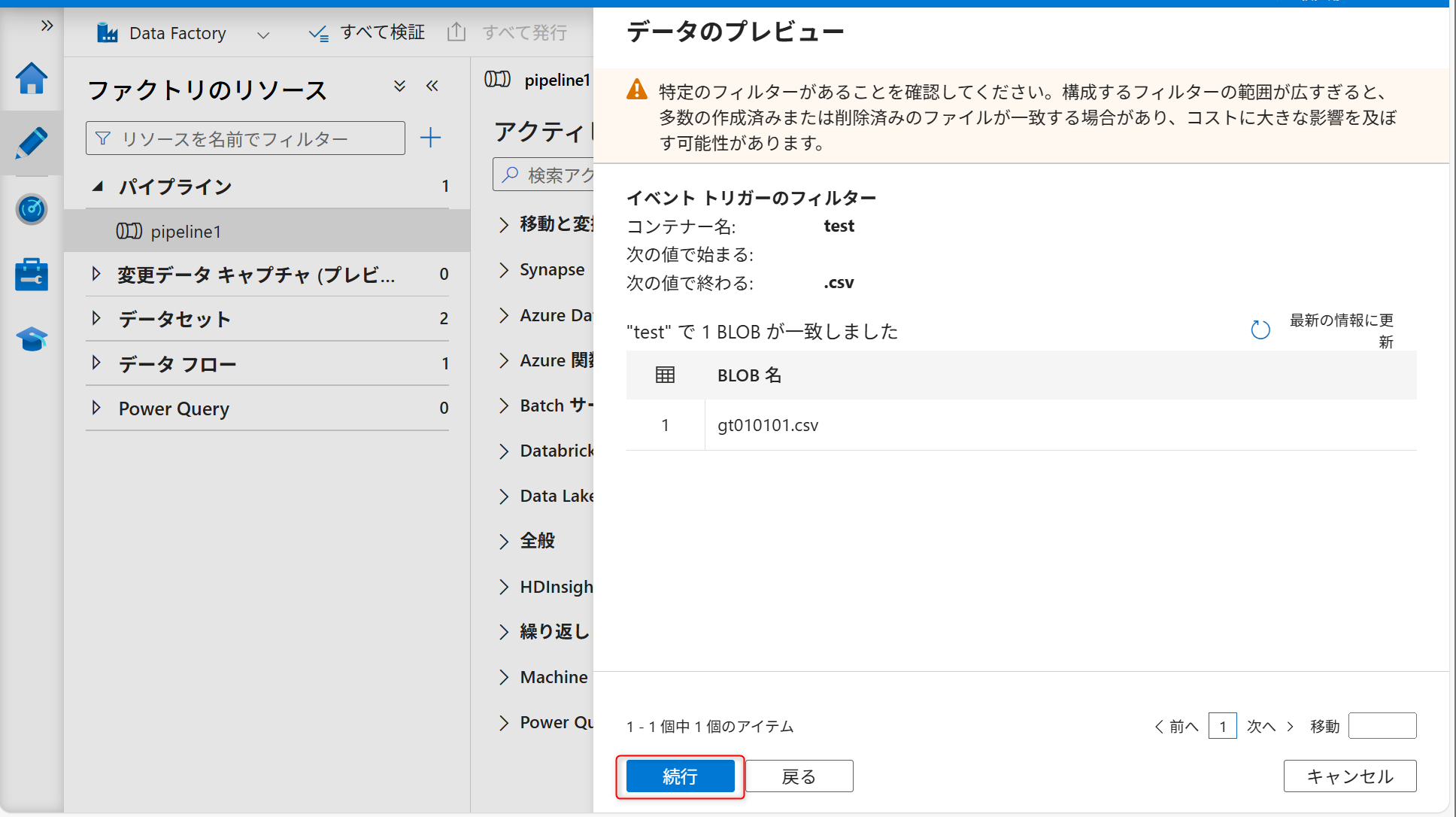Validate all with すべて検証
The height and width of the screenshot is (817, 1456).
366,32
